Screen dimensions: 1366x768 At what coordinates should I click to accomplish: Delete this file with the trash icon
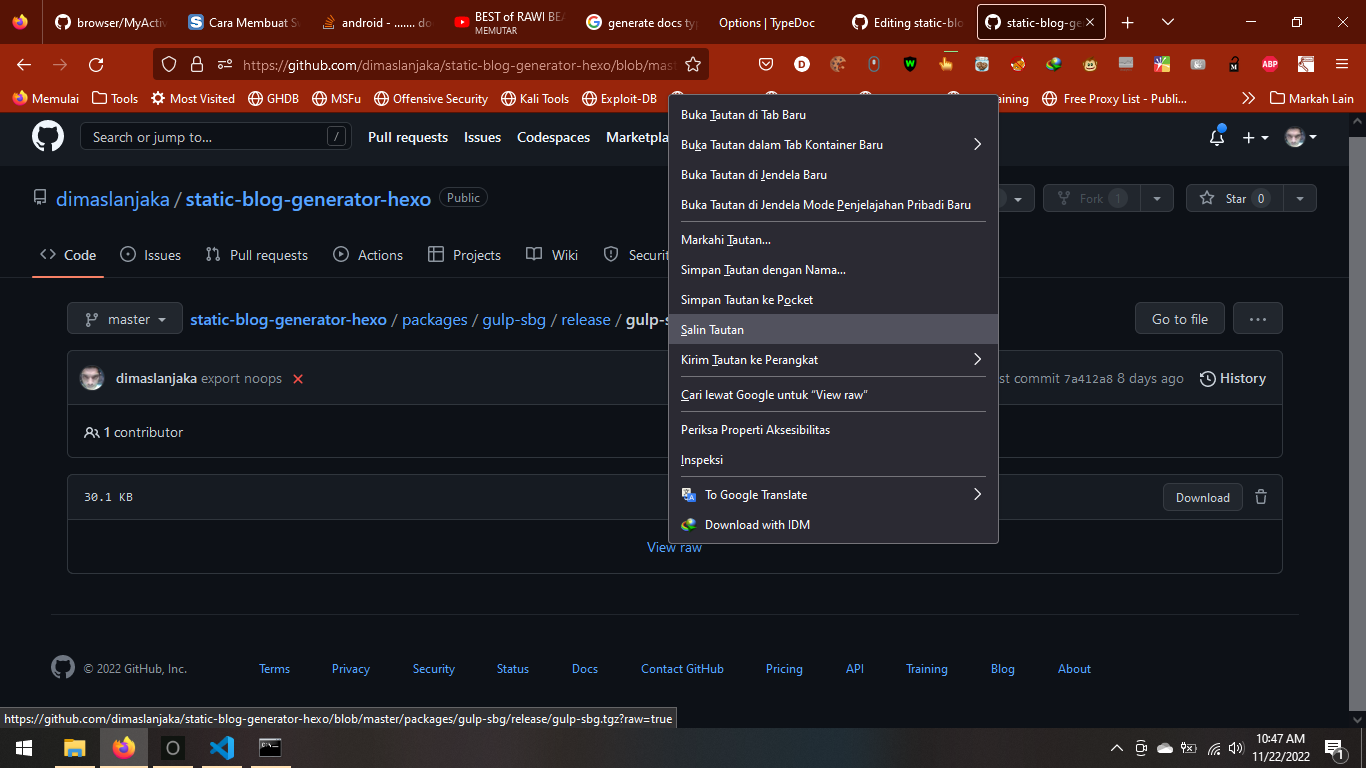(1261, 497)
